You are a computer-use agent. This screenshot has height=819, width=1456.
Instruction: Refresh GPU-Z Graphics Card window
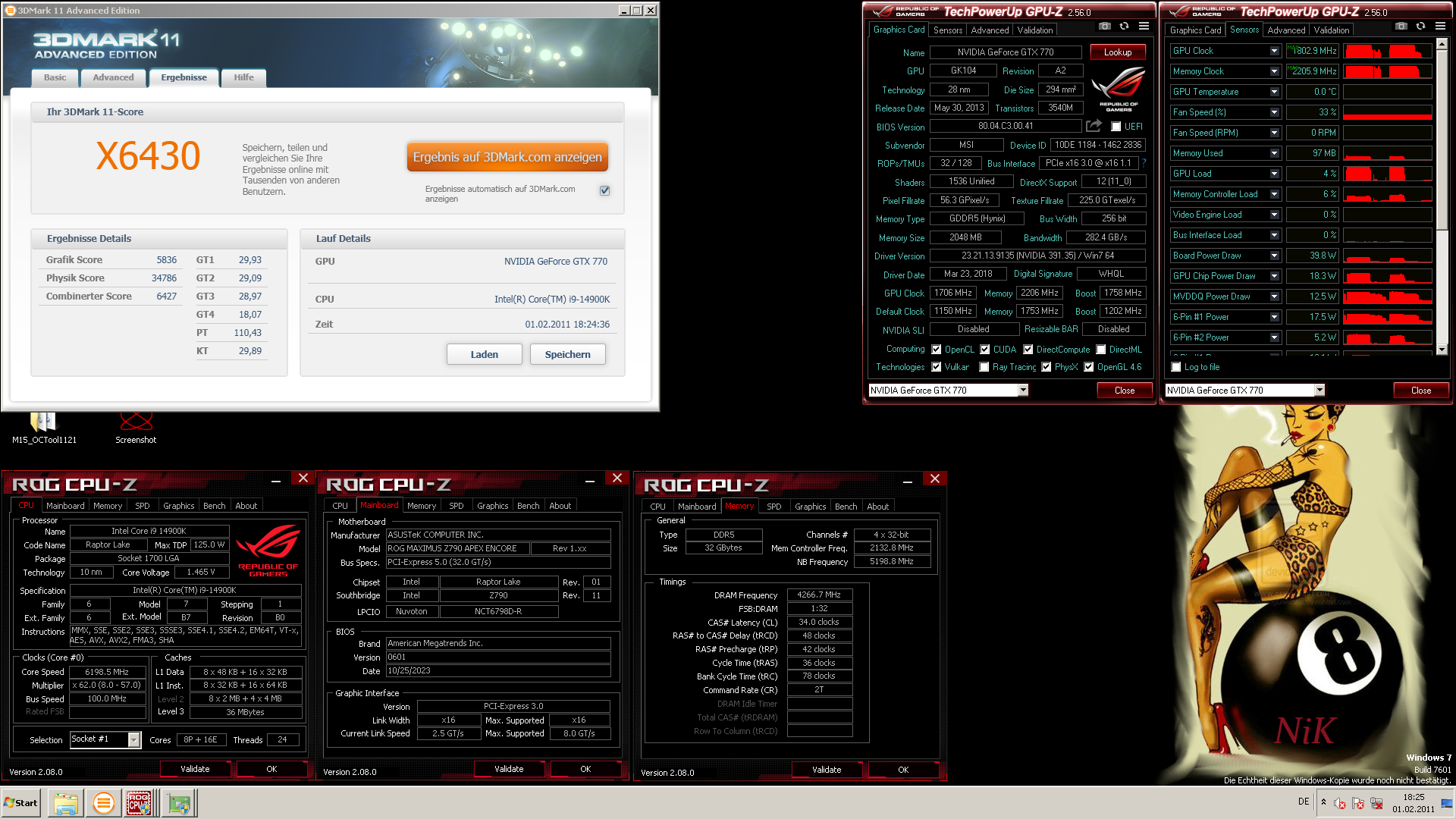[x=1125, y=27]
